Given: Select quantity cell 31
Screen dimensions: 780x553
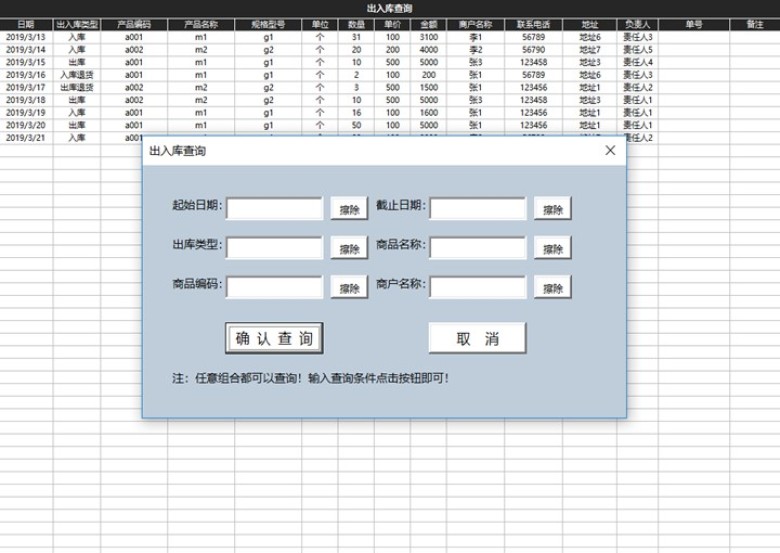Looking at the screenshot, I should (x=356, y=37).
